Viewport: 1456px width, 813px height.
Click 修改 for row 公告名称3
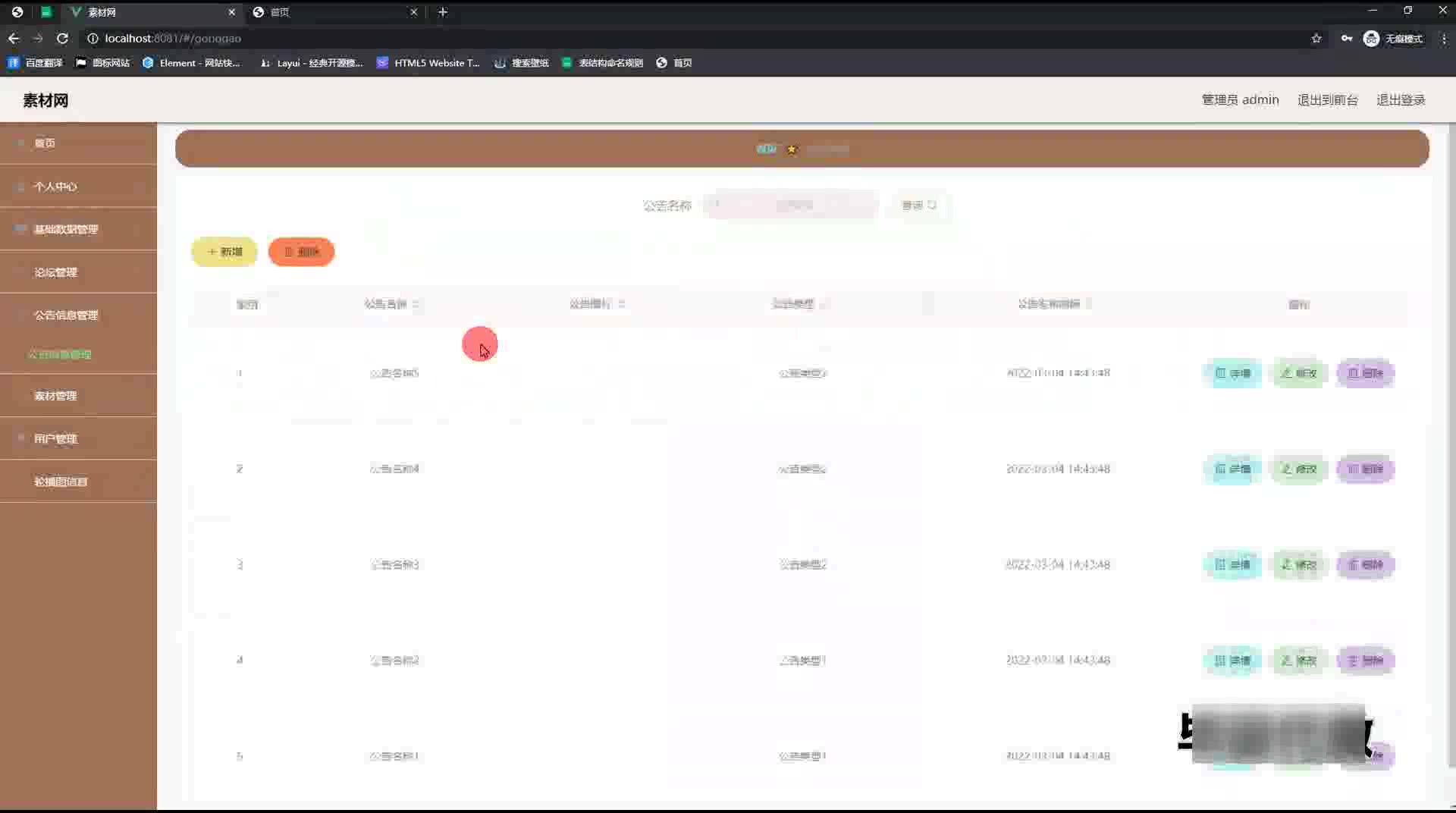(1299, 565)
